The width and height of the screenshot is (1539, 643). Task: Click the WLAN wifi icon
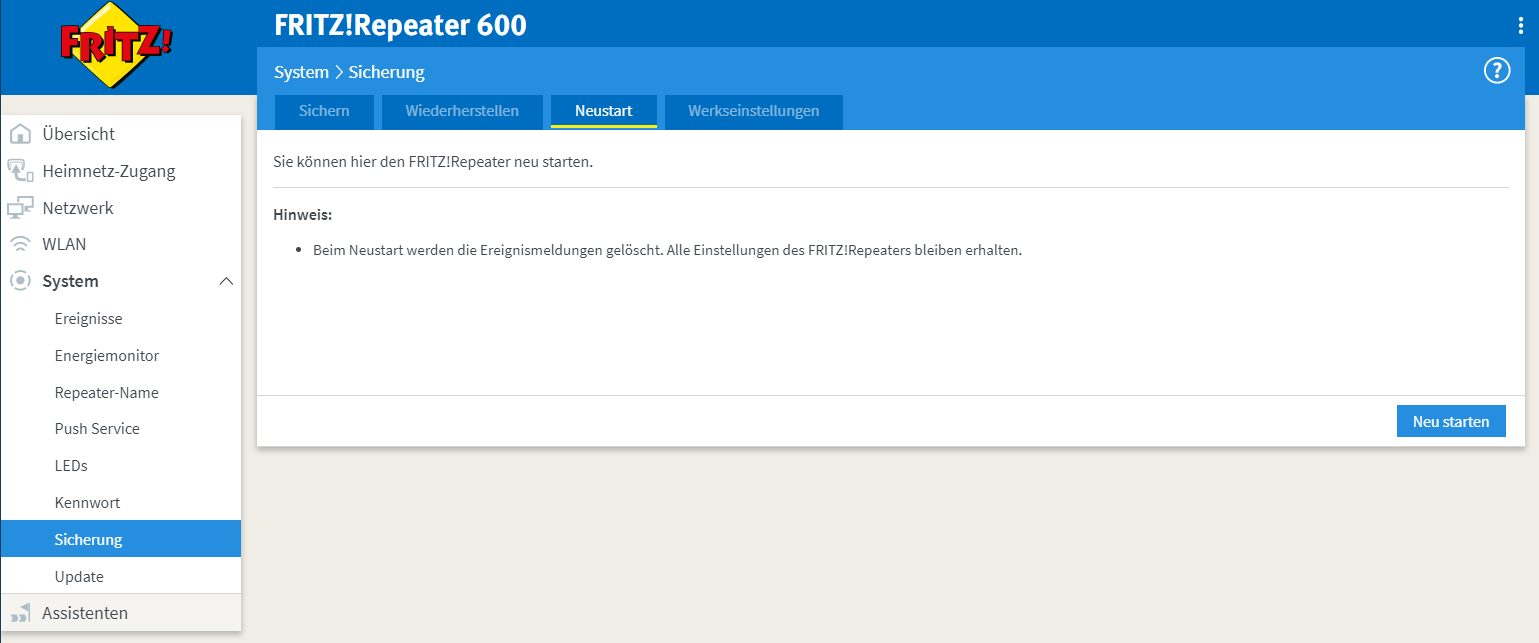coord(20,245)
